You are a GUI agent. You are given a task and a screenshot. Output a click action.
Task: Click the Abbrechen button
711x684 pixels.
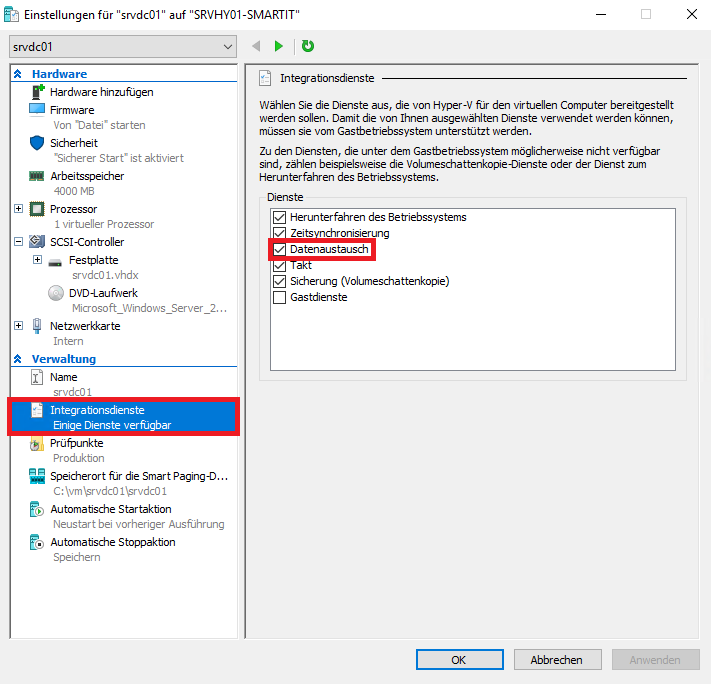pyautogui.click(x=556, y=660)
